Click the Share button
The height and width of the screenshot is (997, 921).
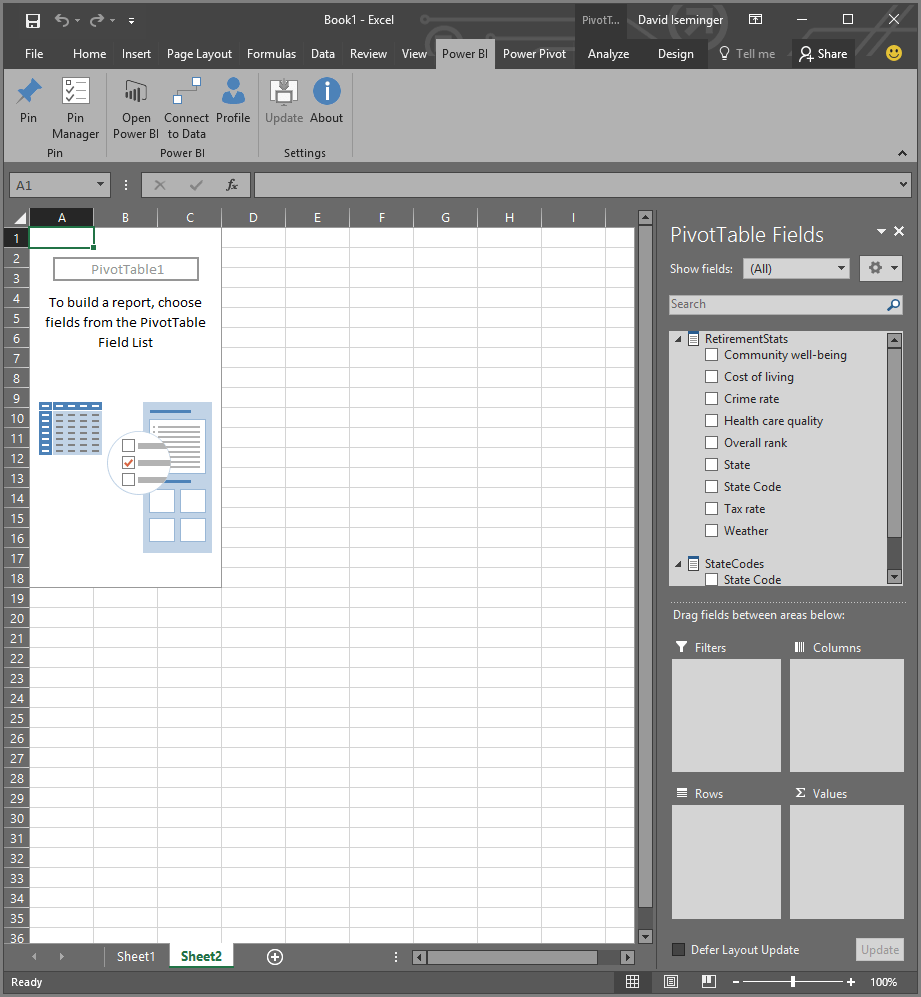[823, 54]
